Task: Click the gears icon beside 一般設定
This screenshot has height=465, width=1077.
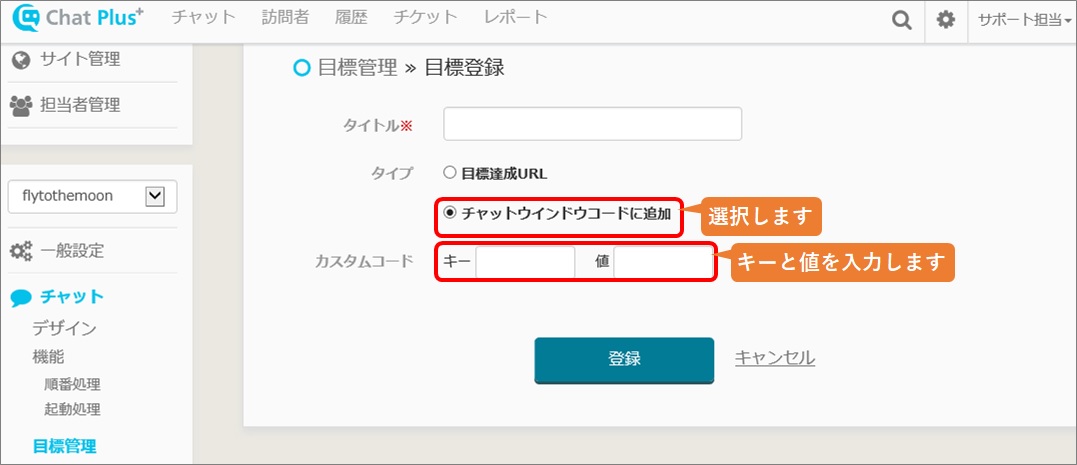Action: coord(21,251)
